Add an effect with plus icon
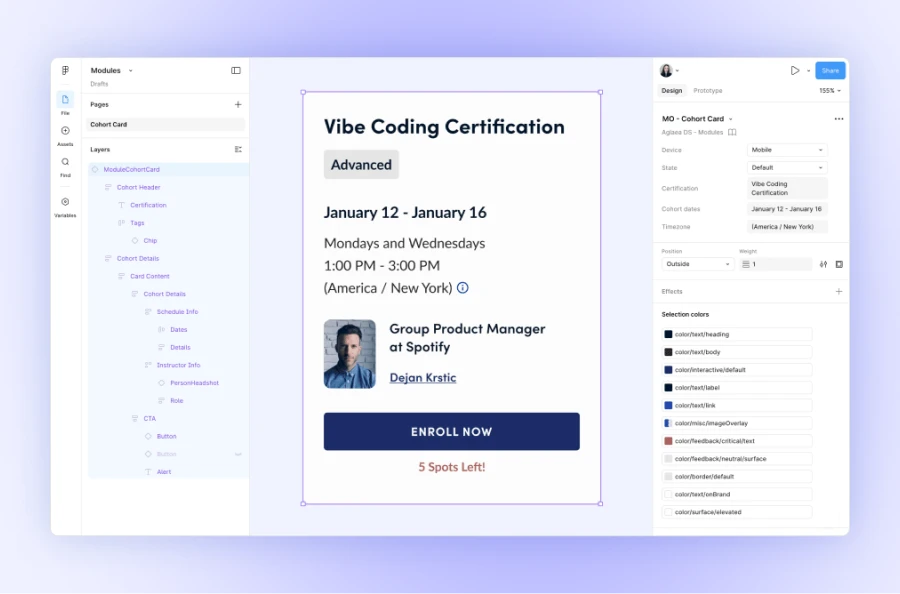Viewport: 900px width, 594px height. click(839, 292)
